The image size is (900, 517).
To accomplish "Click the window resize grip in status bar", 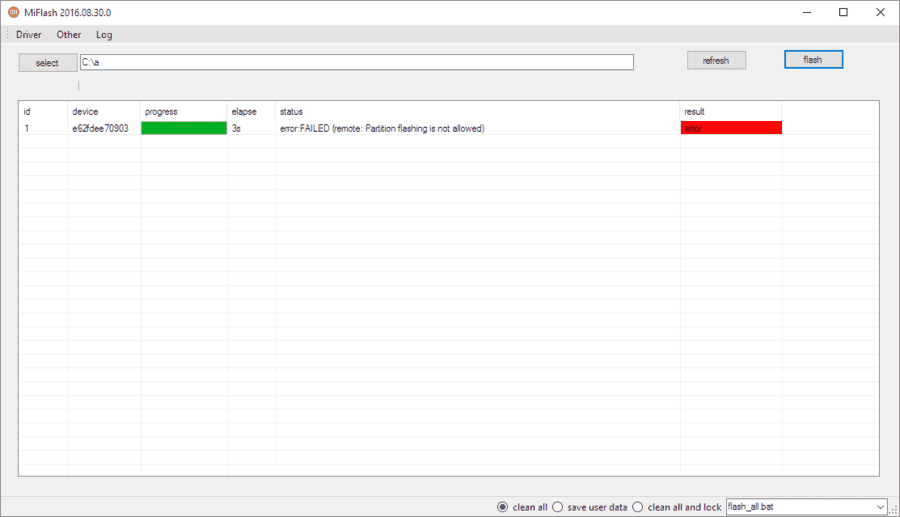I will (894, 509).
